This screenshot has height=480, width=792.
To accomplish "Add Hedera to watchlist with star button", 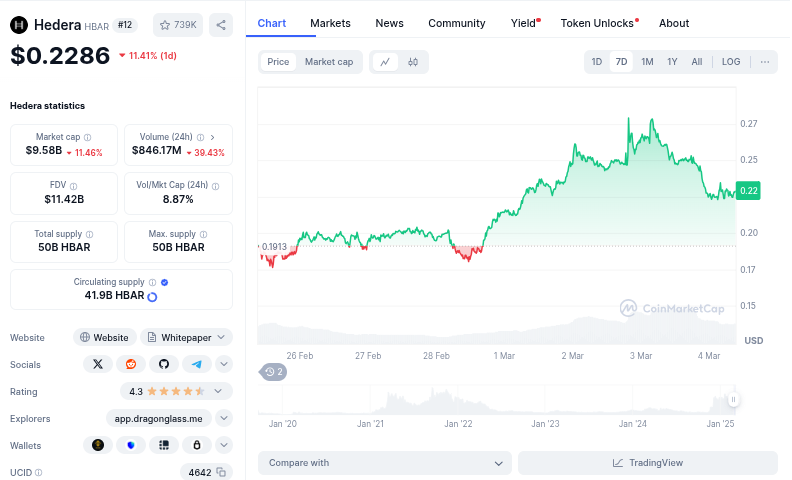I will tap(178, 25).
